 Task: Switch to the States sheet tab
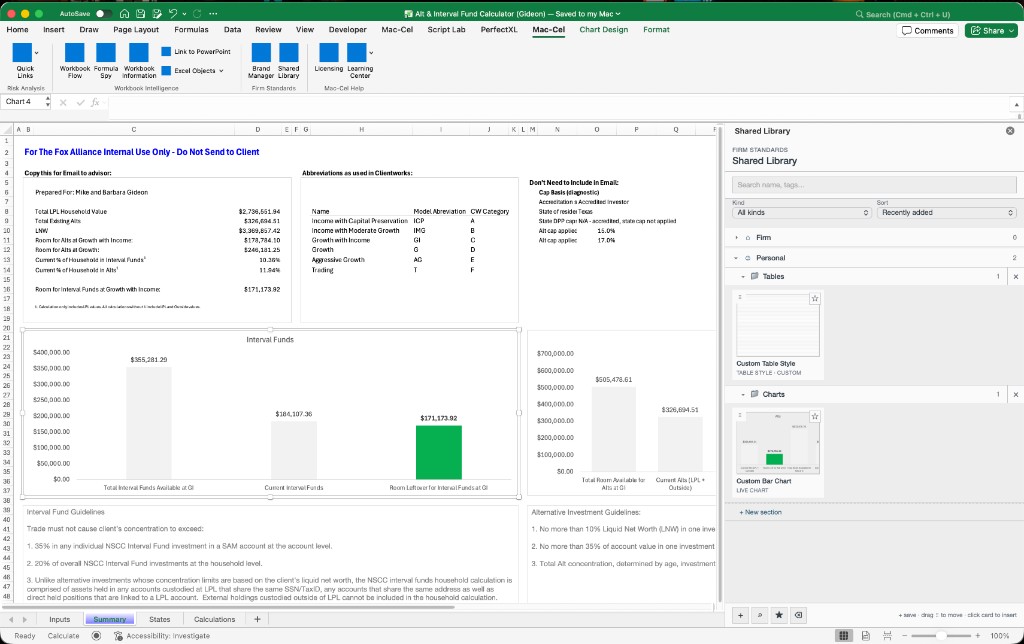coord(159,619)
